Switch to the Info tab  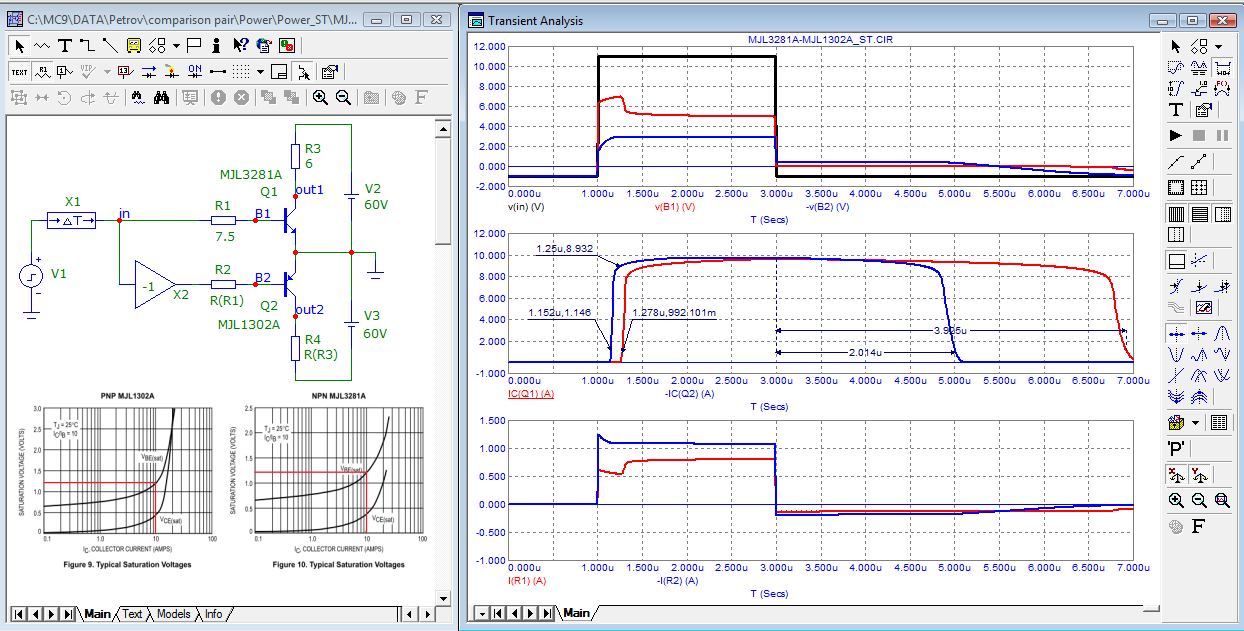click(213, 613)
